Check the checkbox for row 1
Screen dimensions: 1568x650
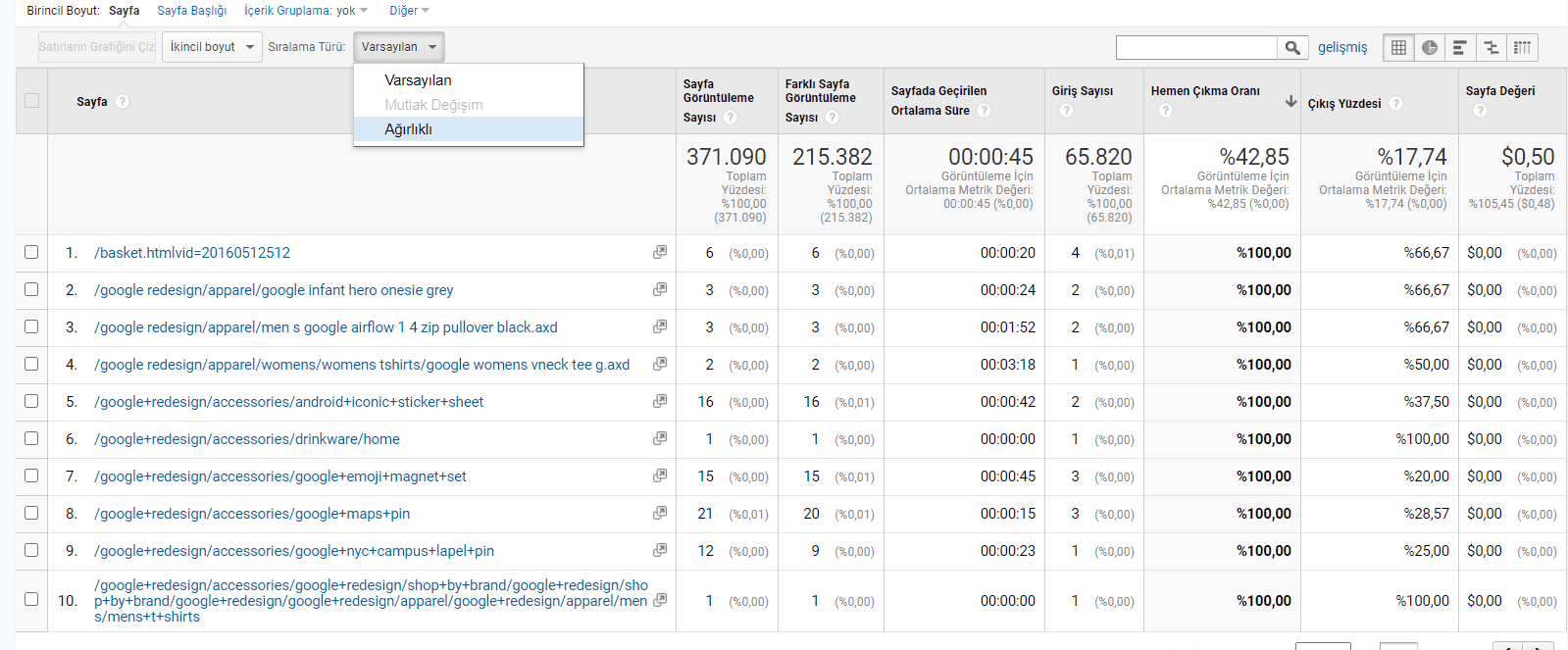(31, 252)
